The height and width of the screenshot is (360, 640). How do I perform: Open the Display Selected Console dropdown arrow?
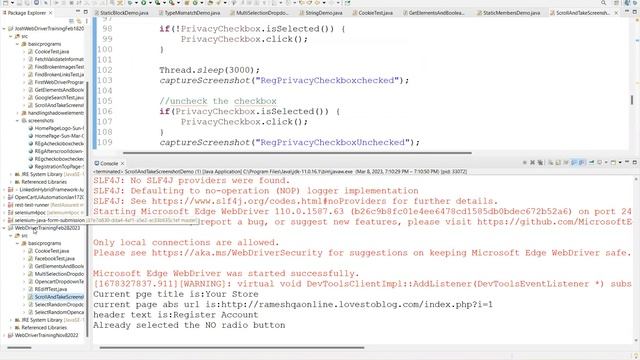(x=606, y=162)
